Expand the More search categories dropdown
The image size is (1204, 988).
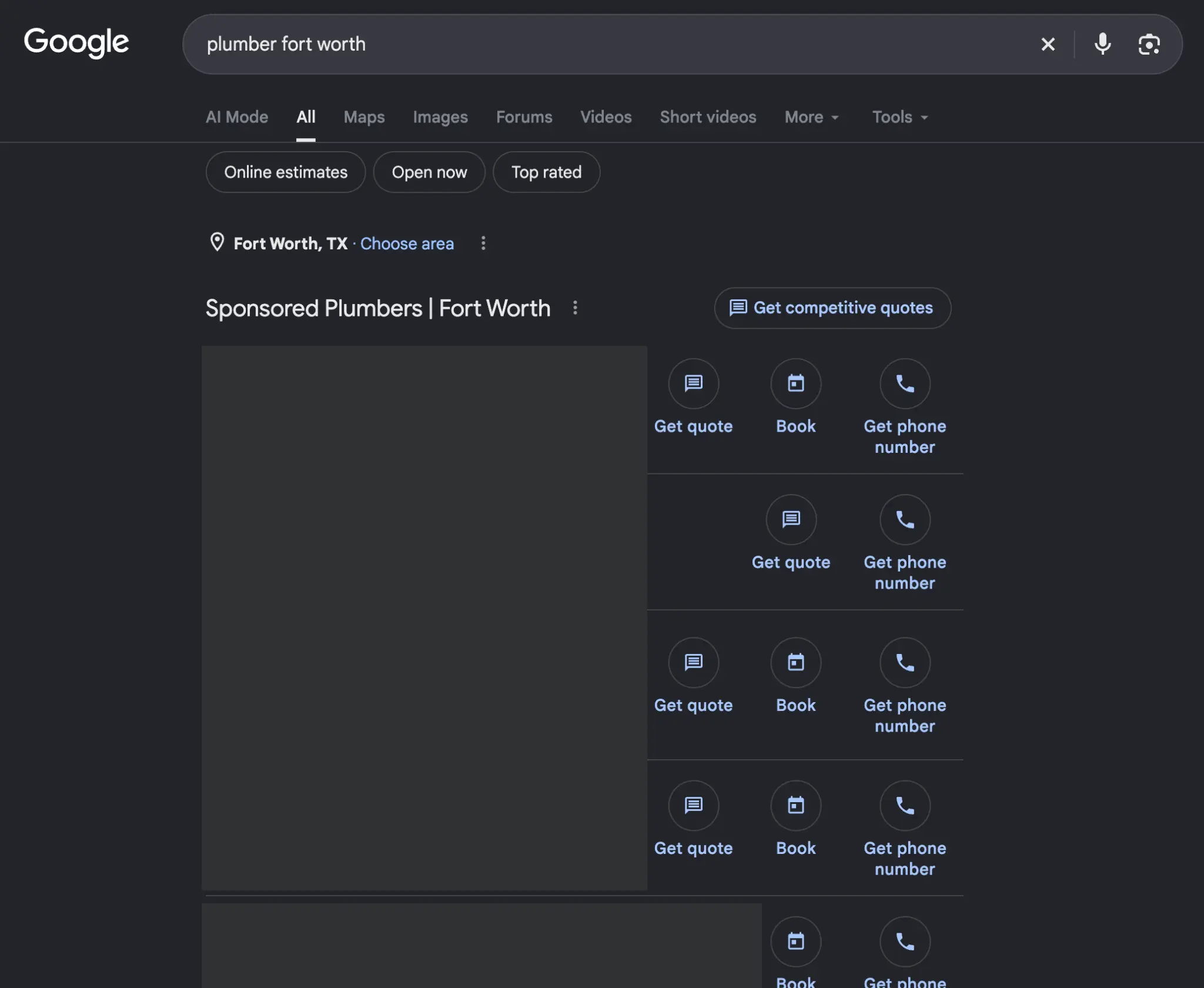point(811,117)
